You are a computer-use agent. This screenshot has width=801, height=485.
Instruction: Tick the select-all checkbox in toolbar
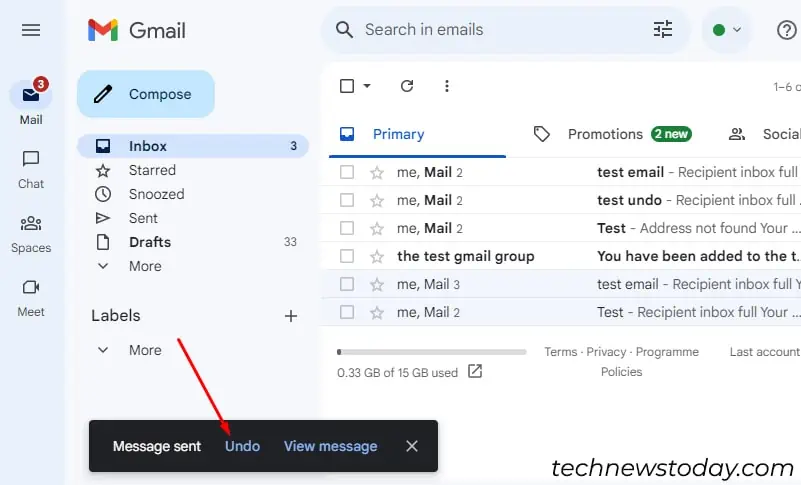point(347,86)
